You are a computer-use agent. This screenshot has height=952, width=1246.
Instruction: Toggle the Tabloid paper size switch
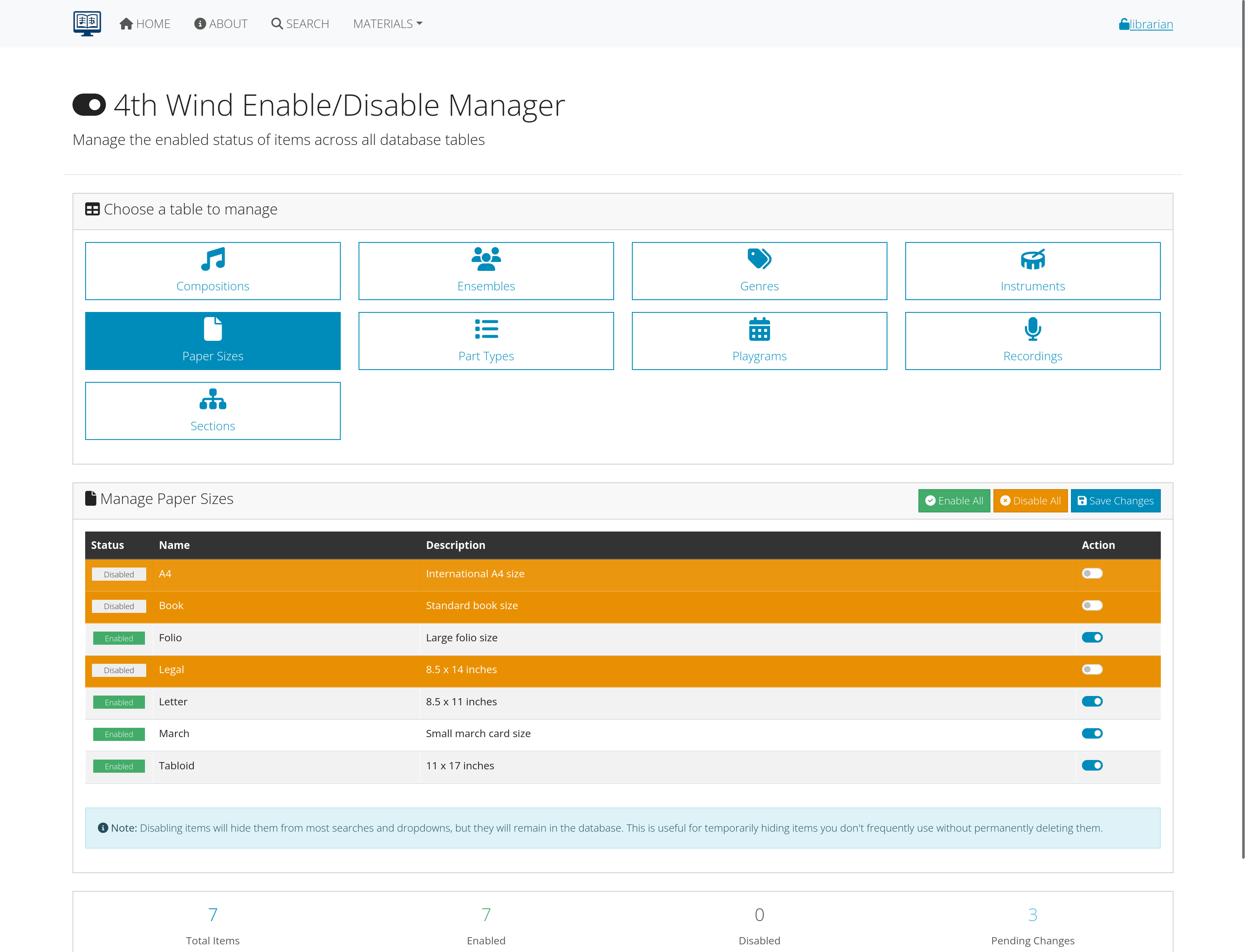[1092, 765]
